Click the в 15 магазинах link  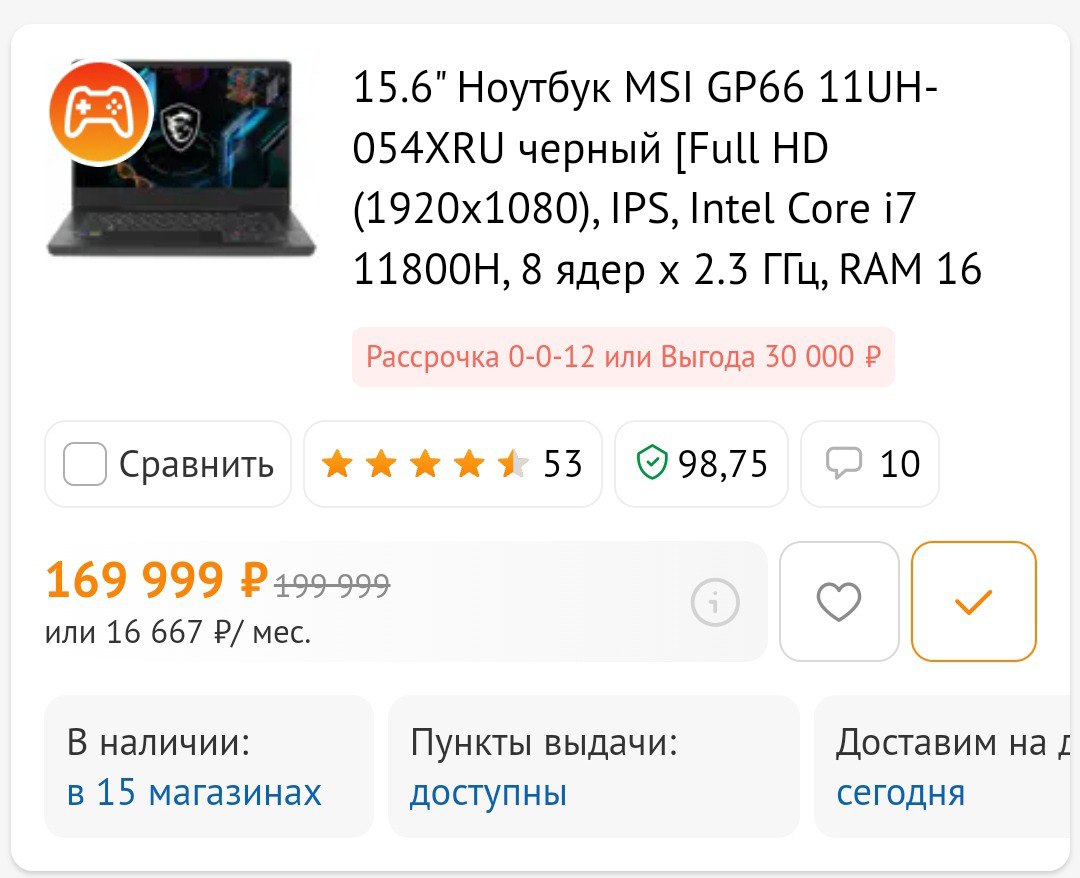pos(194,792)
